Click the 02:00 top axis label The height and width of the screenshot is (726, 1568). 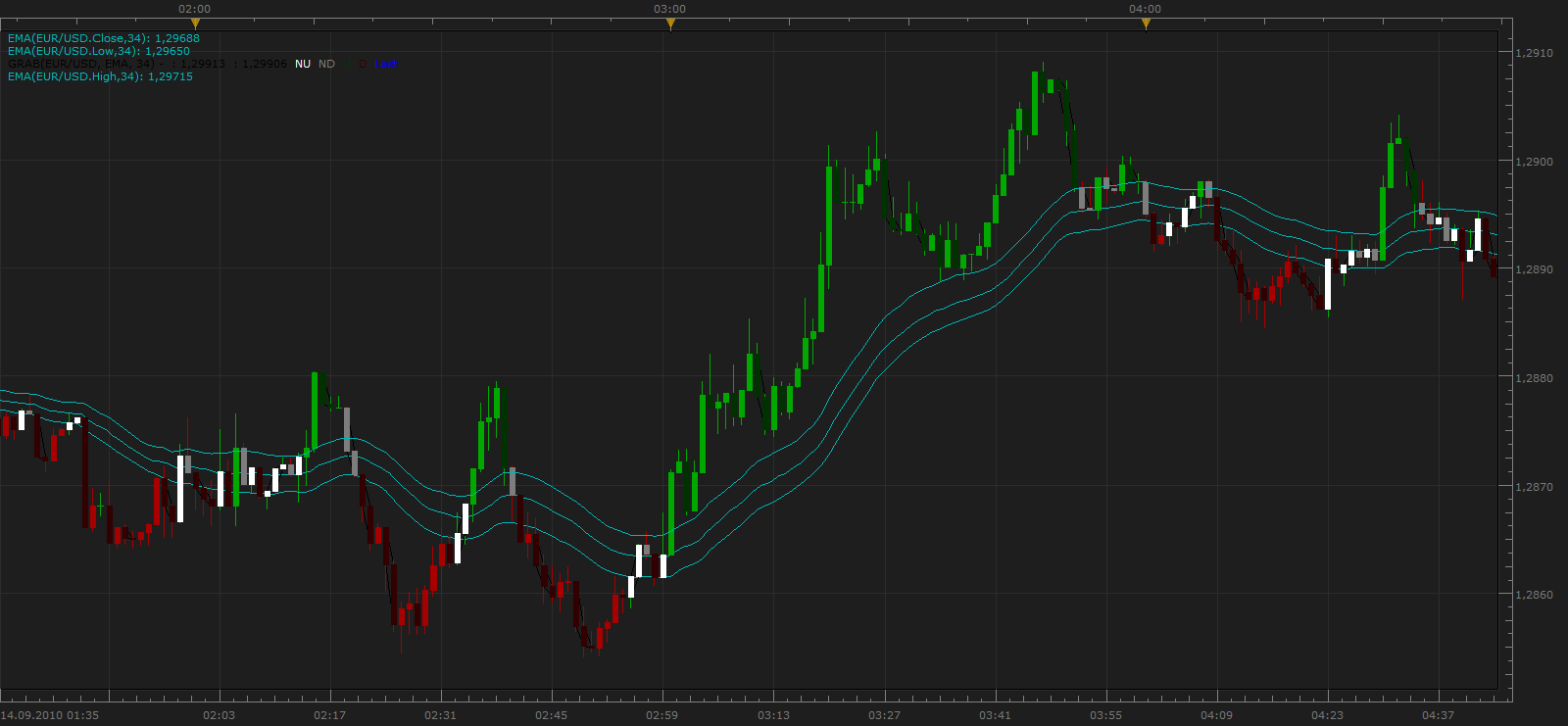tap(194, 9)
